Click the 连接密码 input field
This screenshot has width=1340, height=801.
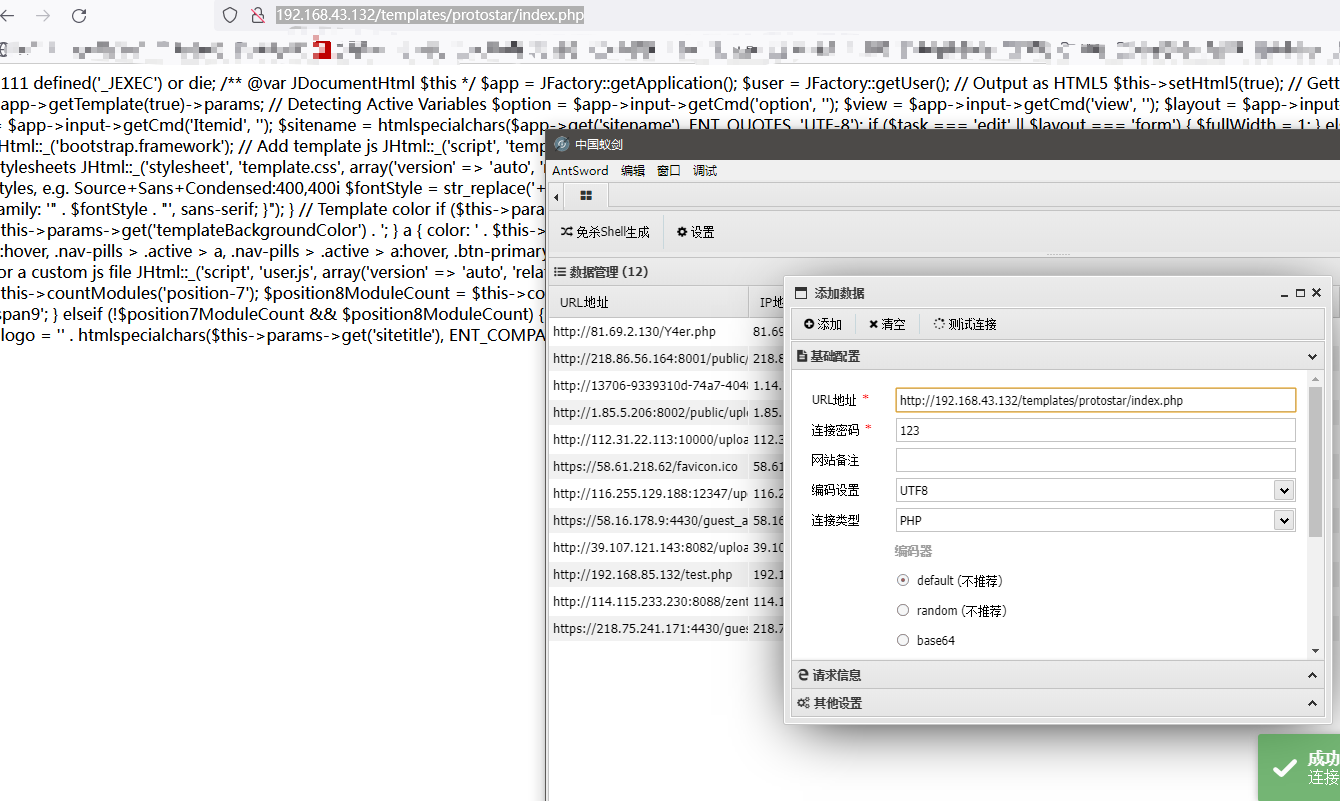click(1096, 430)
